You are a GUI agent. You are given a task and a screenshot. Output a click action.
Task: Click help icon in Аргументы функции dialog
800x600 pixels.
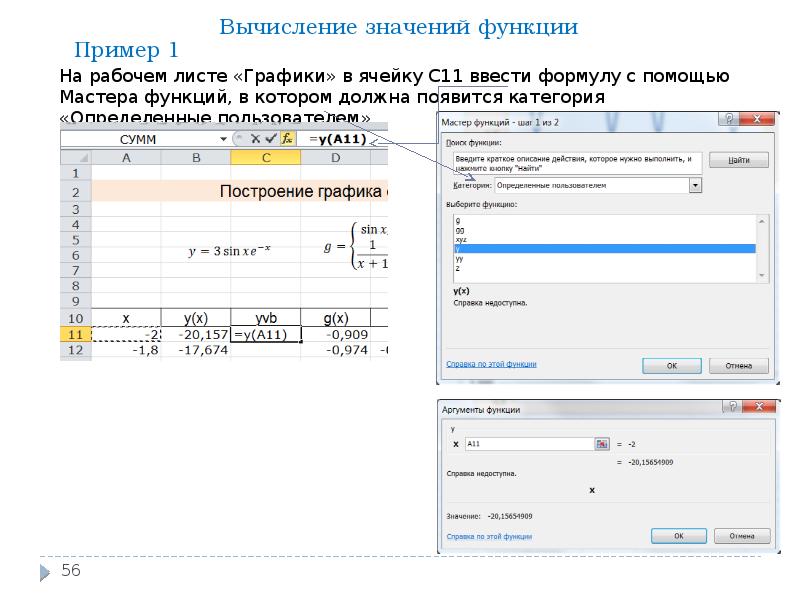[x=731, y=408]
